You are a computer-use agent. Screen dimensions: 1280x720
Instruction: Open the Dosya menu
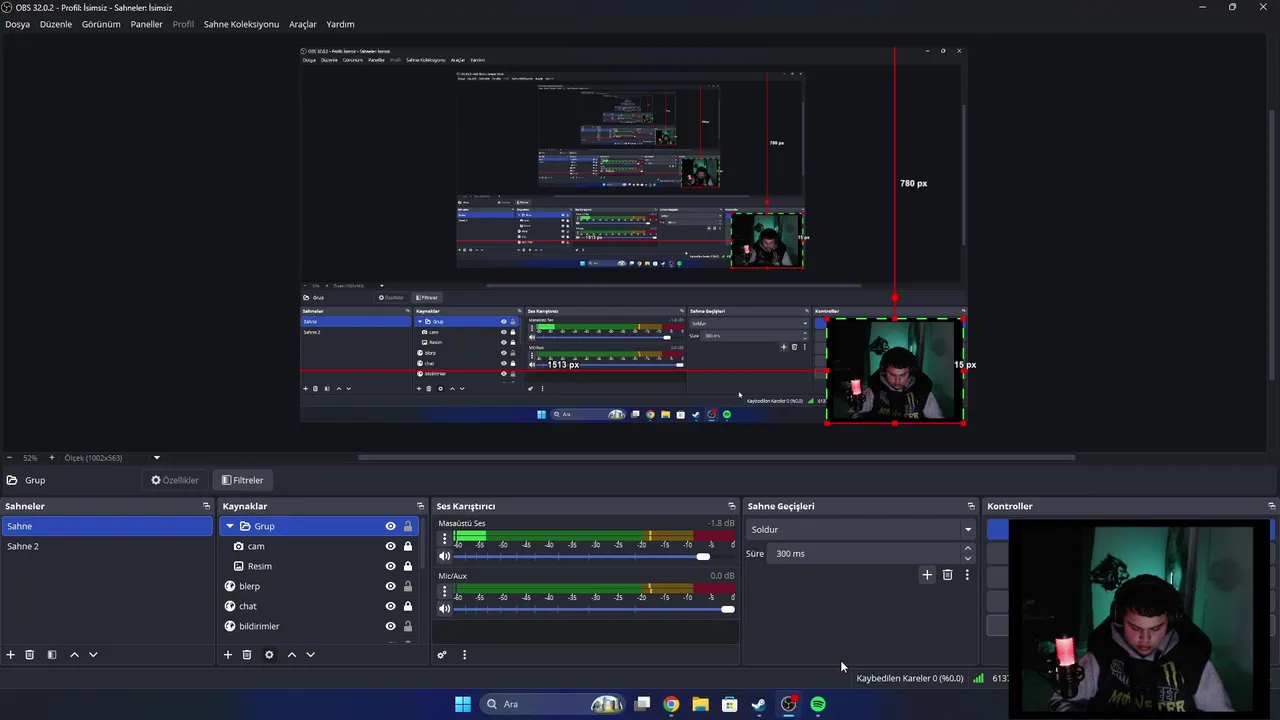[x=17, y=24]
